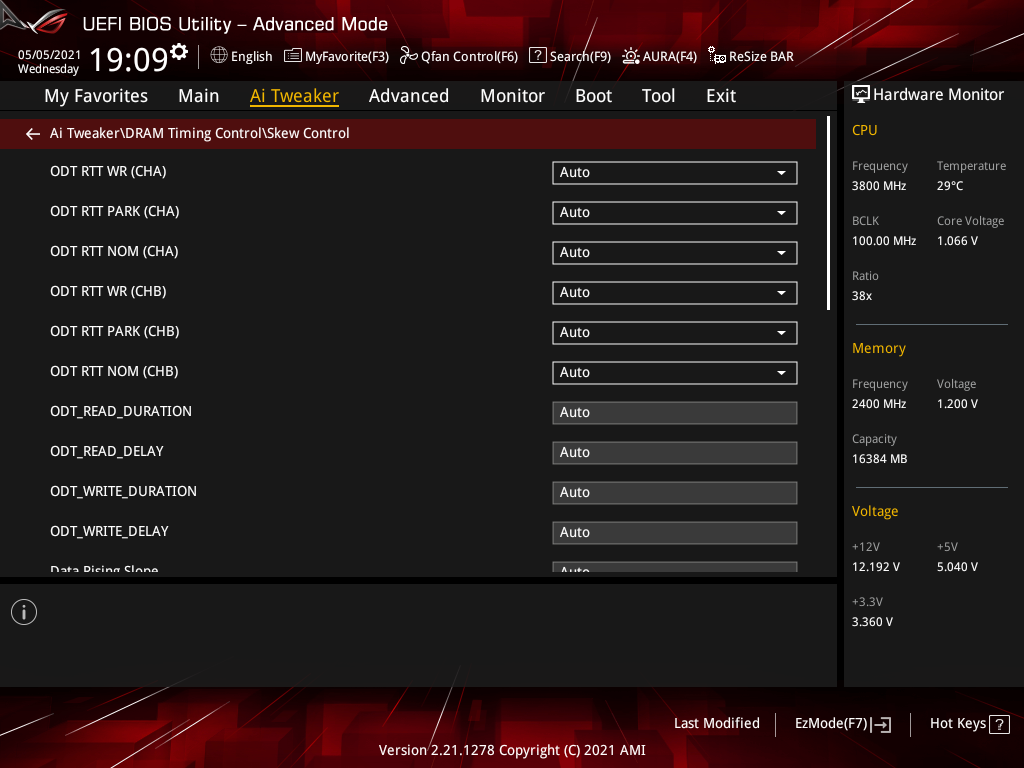Click the ODT_READ_DURATION input field
This screenshot has width=1024, height=768.
[675, 413]
